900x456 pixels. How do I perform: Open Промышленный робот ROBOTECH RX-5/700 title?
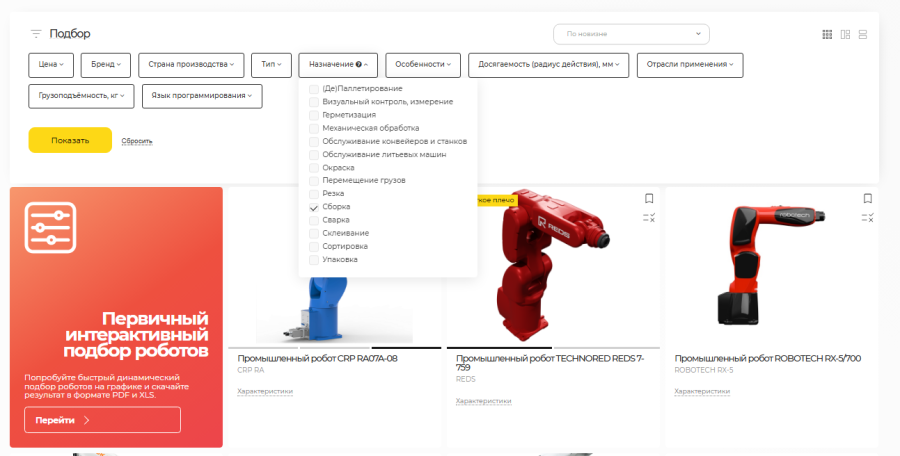[767, 358]
